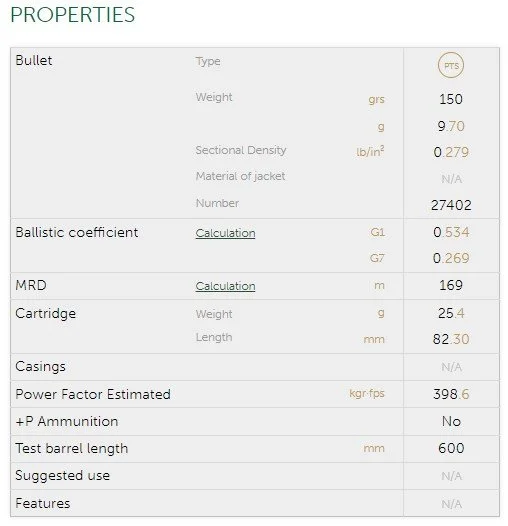This screenshot has height=526, width=508.
Task: Select the G7 coefficient value 0.269
Action: coord(451,258)
